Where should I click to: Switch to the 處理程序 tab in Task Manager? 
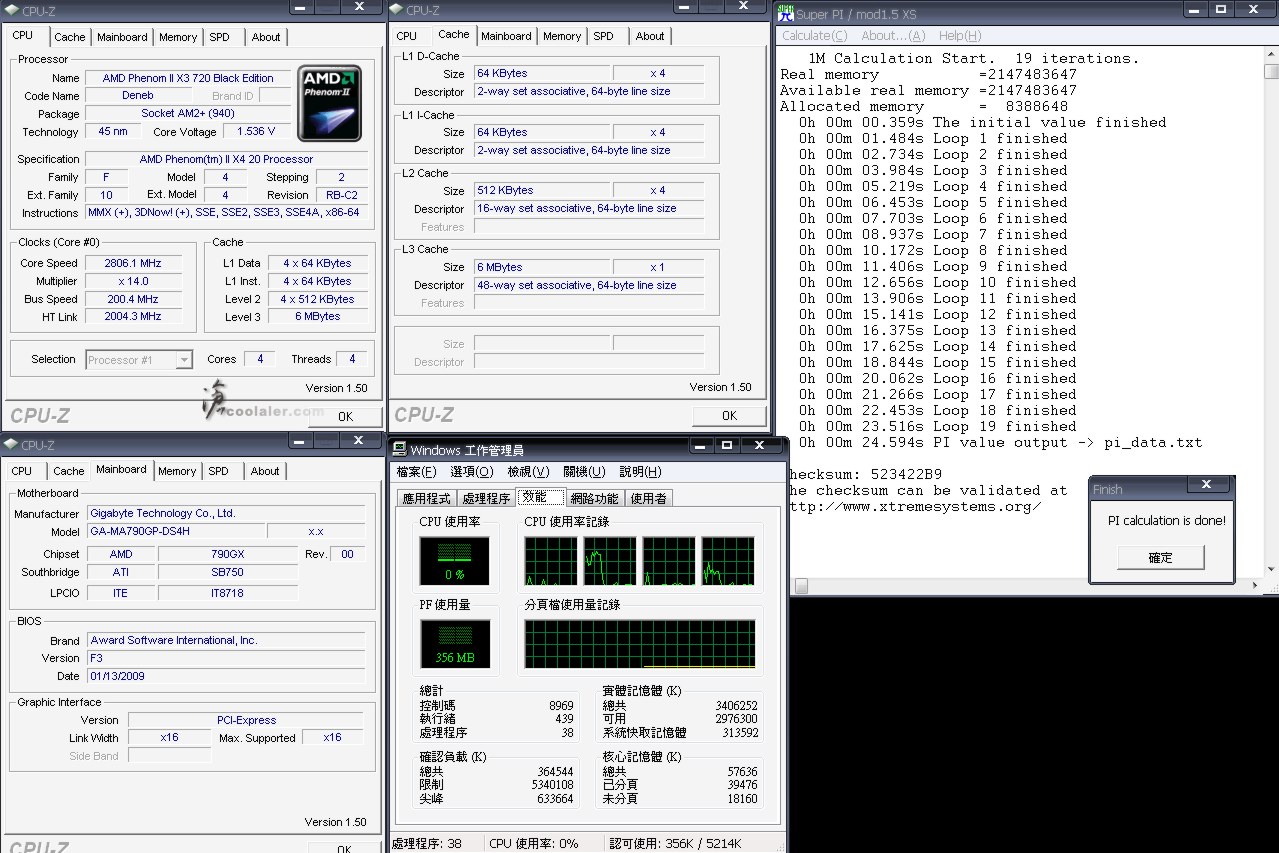tap(486, 498)
